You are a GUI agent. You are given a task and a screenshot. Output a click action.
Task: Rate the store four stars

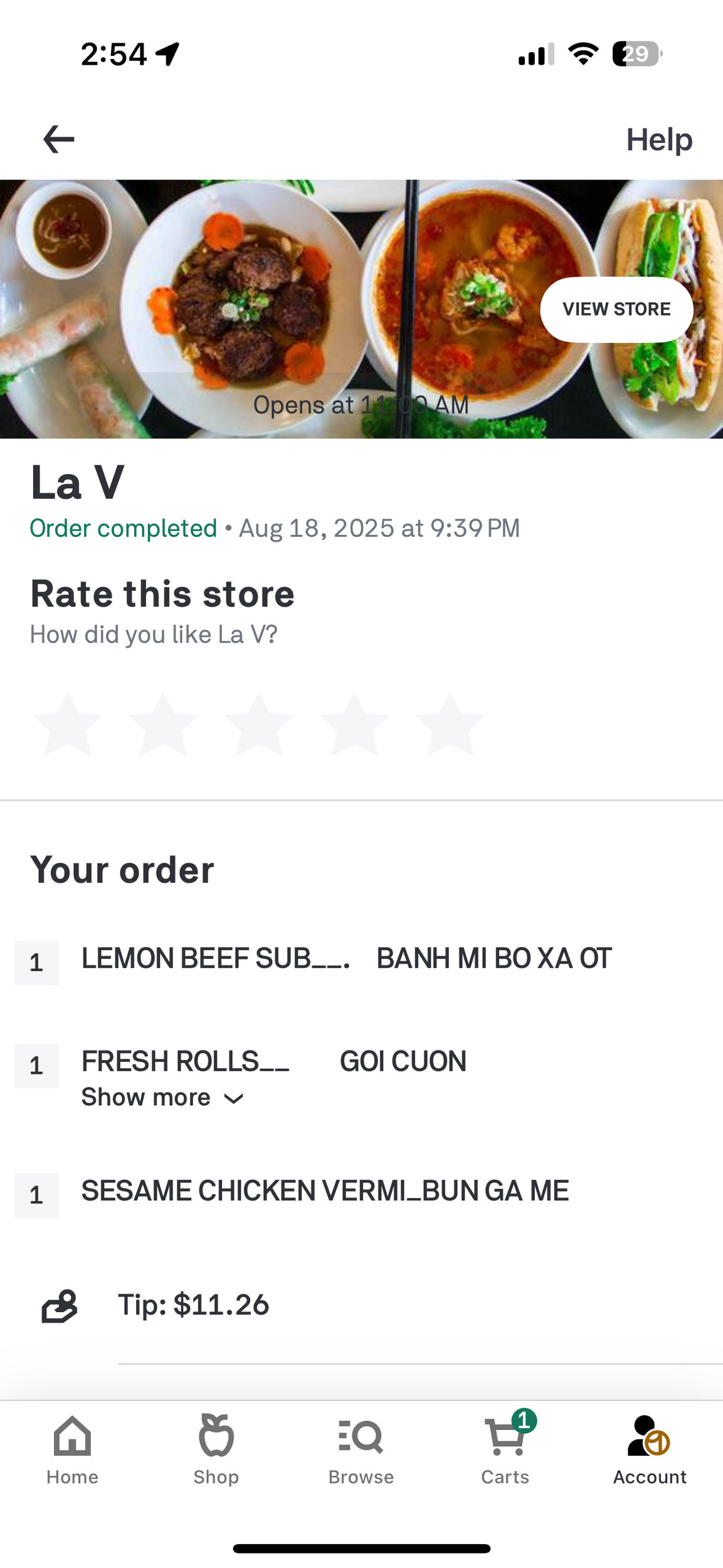coord(354,725)
